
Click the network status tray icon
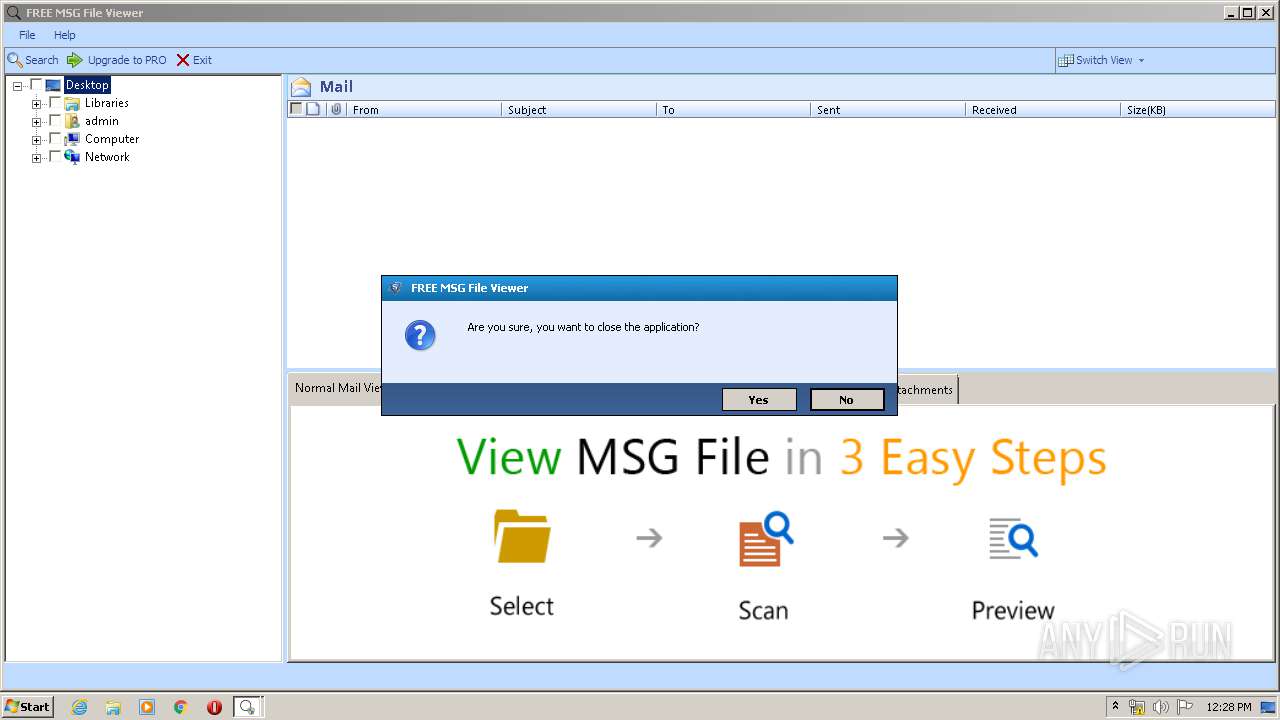tap(1137, 707)
